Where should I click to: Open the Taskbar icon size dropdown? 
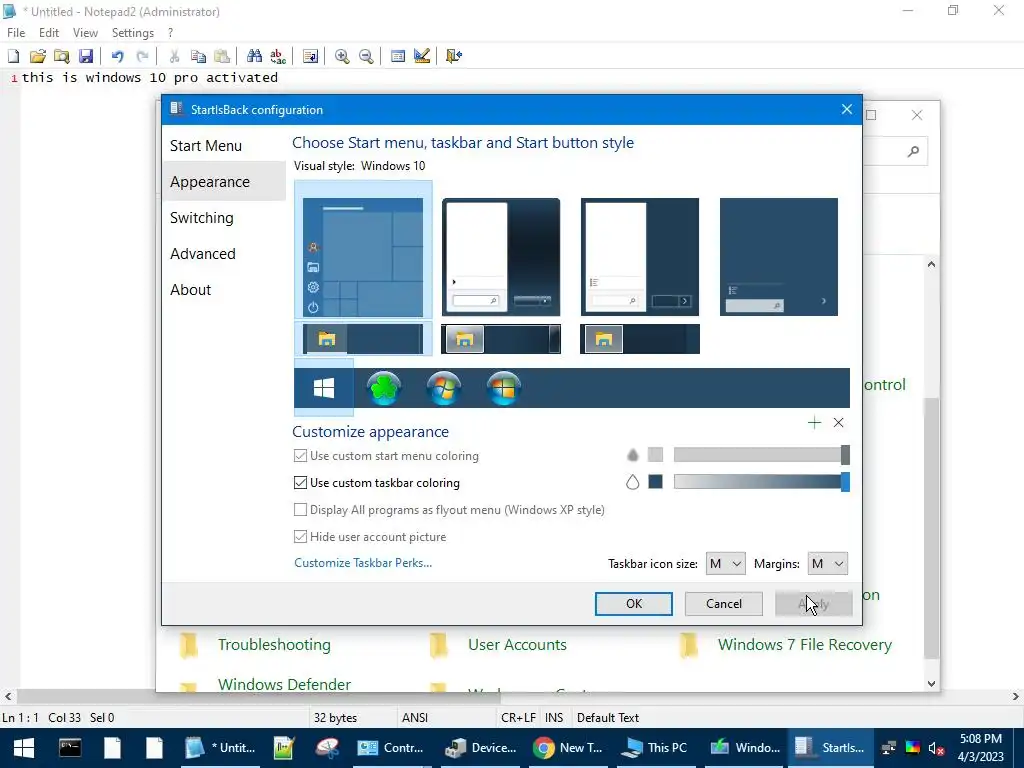726,564
